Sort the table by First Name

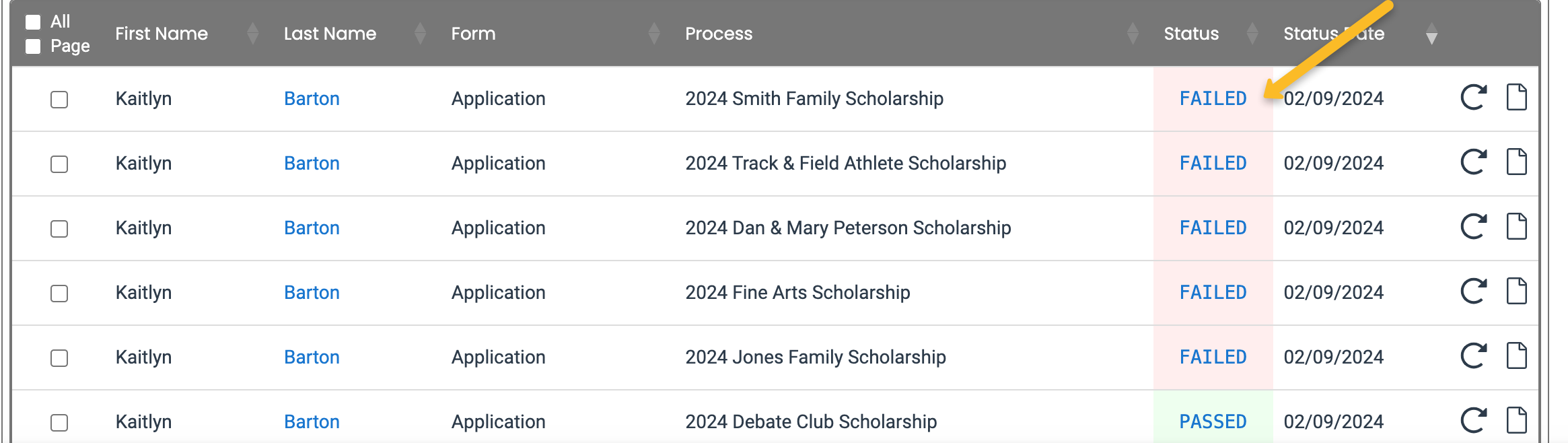tap(162, 34)
